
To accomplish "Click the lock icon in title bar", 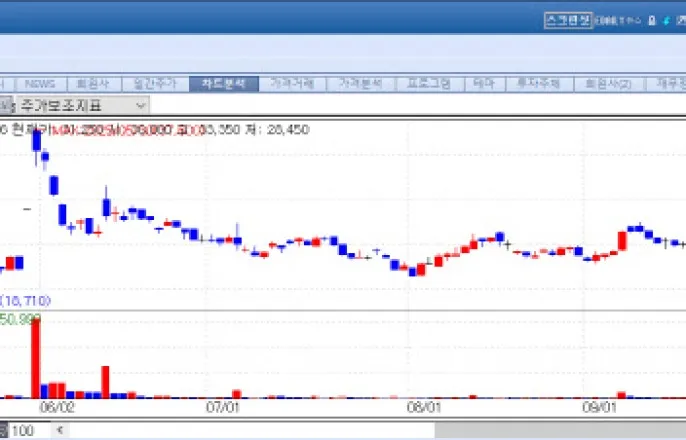I will pyautogui.click(x=651, y=21).
